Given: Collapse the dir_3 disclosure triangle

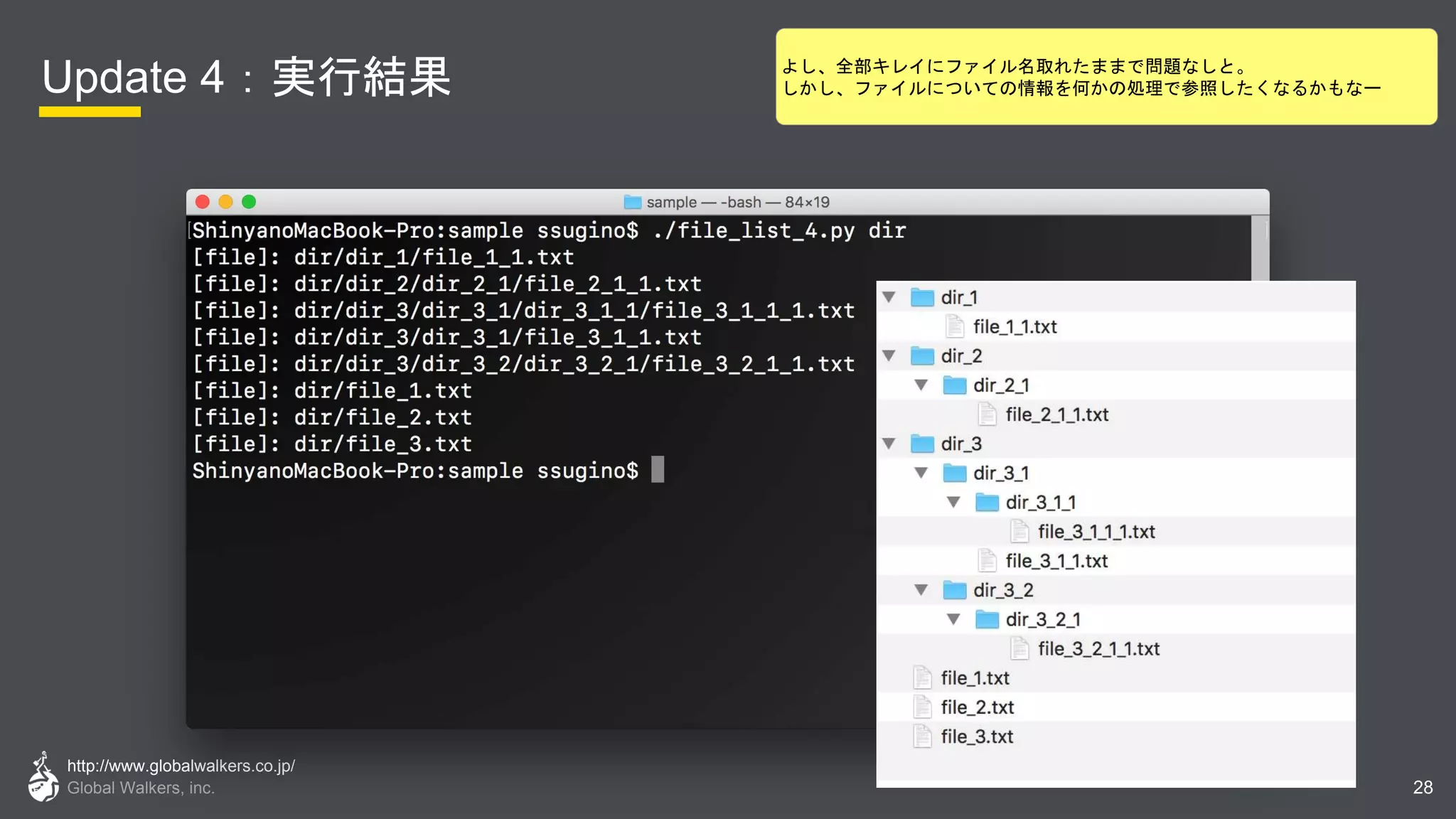Looking at the screenshot, I should [x=889, y=444].
